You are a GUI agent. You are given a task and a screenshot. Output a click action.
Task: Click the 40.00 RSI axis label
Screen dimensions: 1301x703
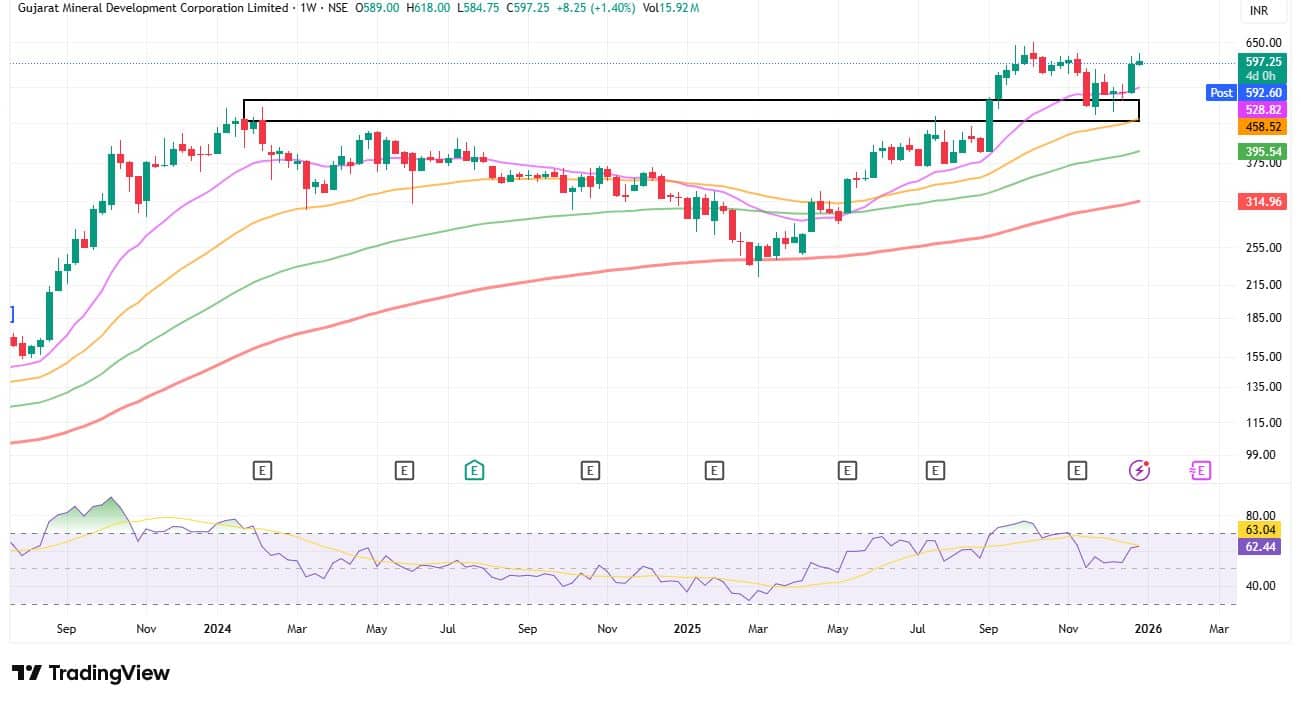coord(1262,586)
